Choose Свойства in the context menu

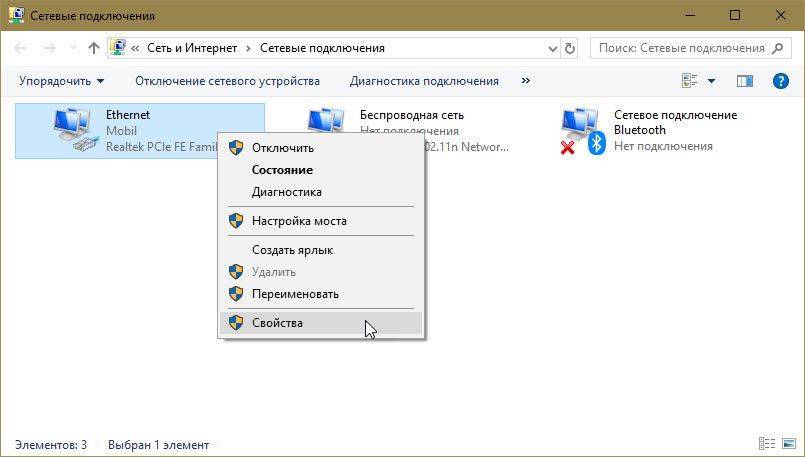[x=277, y=323]
